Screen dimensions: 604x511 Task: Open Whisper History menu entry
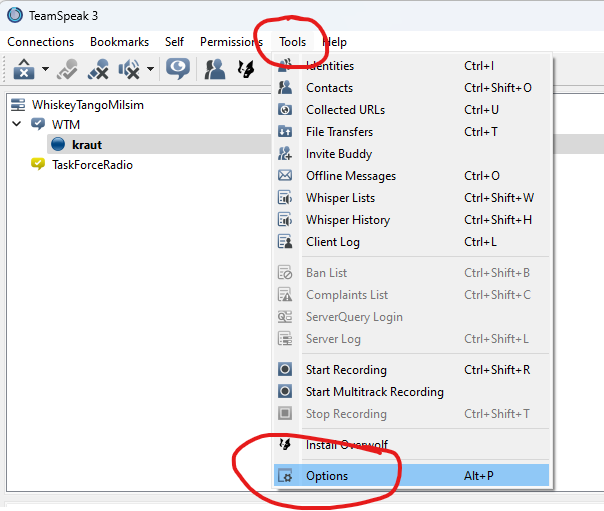tap(411, 219)
